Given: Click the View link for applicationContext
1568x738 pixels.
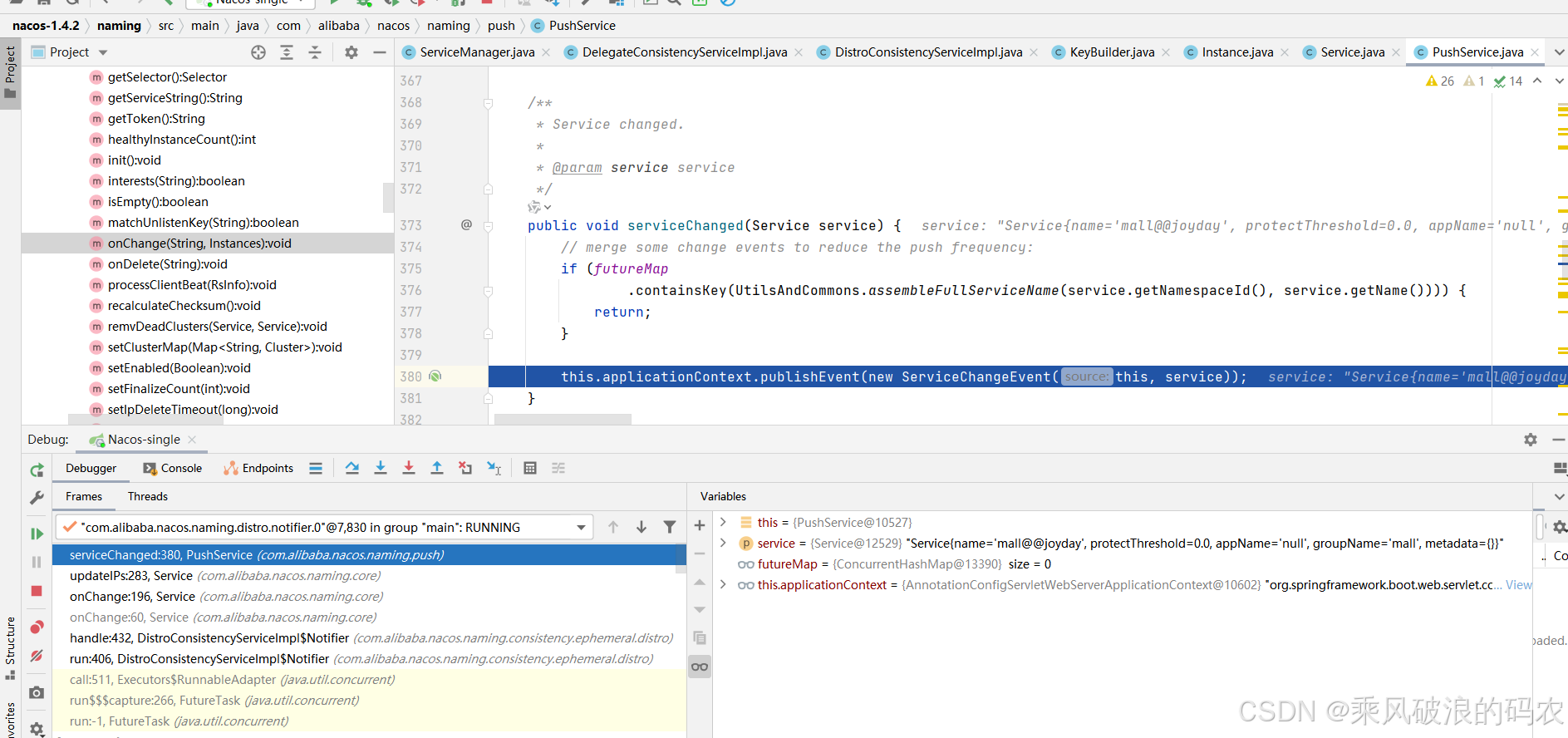Looking at the screenshot, I should [x=1518, y=585].
